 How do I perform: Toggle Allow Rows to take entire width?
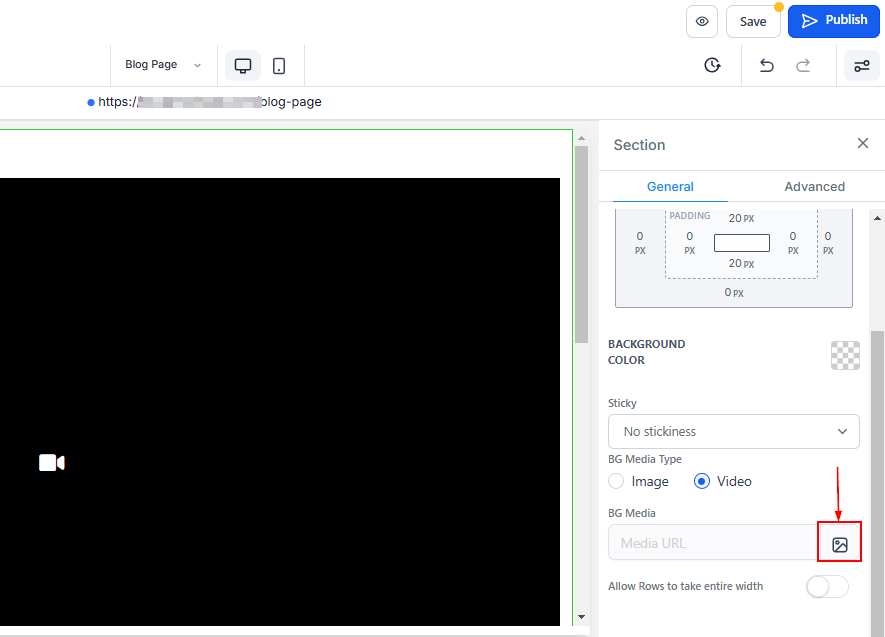827,587
